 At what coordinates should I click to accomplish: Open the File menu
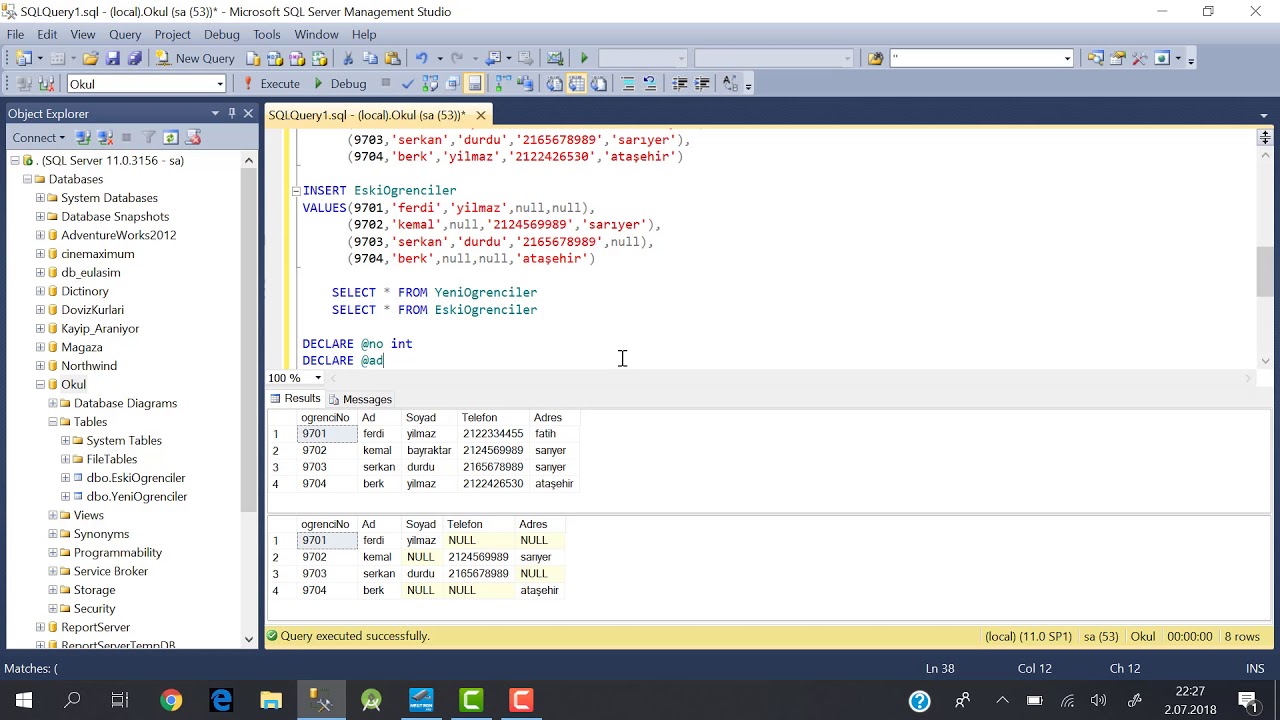(15, 34)
